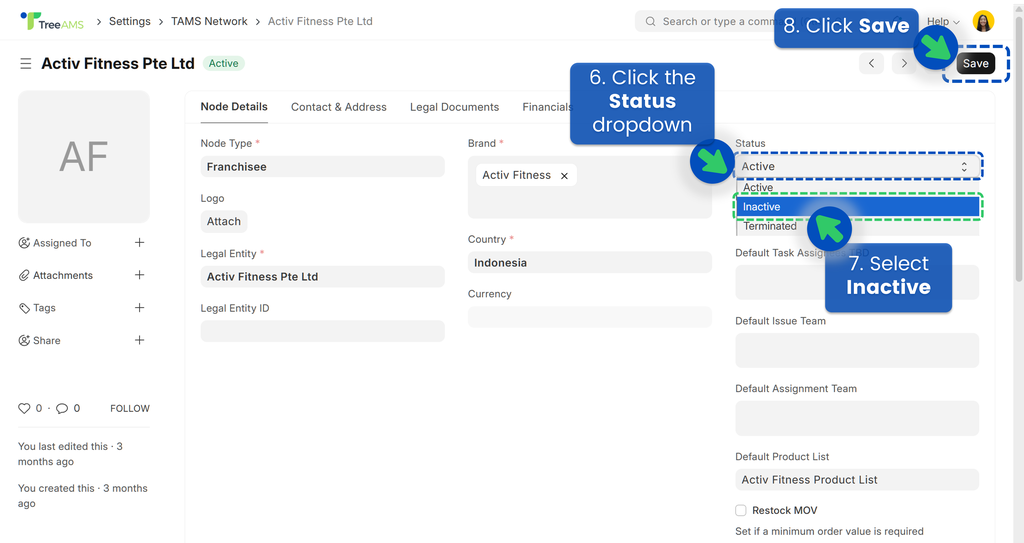The image size is (1024, 543).
Task: Add a new attachment plus icon
Action: click(x=139, y=275)
